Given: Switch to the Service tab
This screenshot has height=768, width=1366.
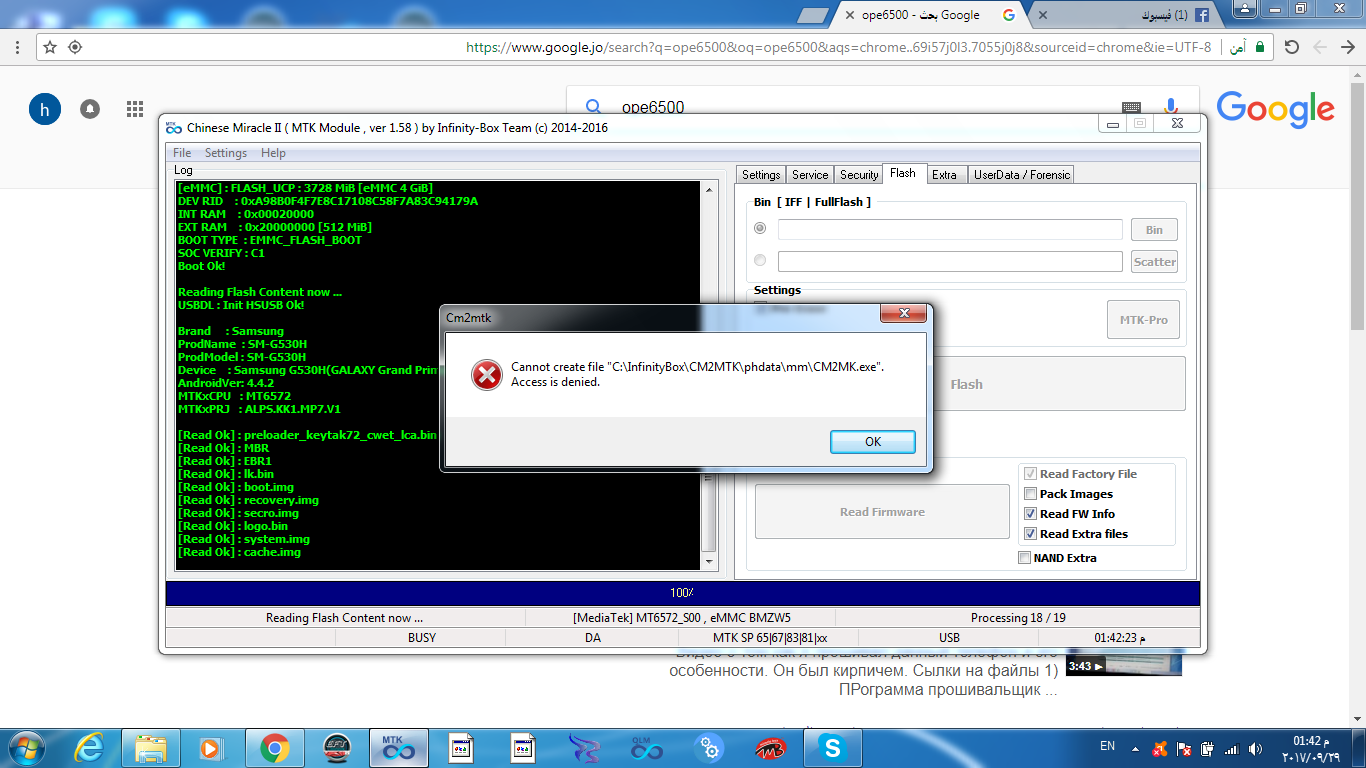Looking at the screenshot, I should point(810,174).
